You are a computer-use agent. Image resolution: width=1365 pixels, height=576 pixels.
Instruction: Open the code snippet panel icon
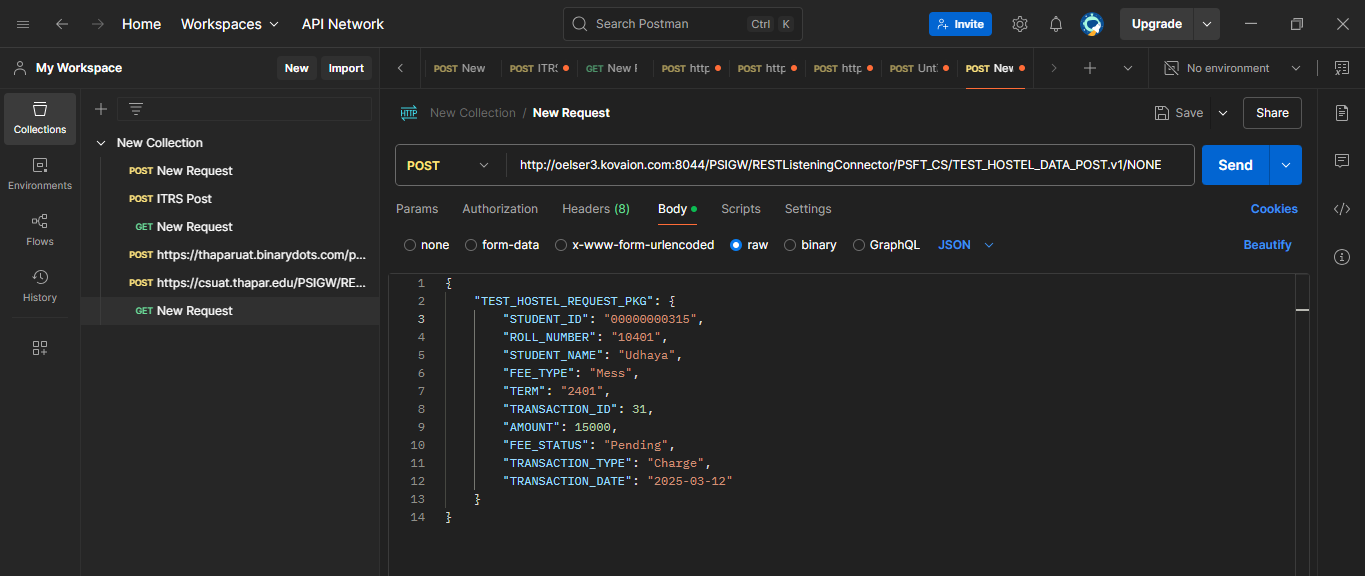tap(1342, 209)
